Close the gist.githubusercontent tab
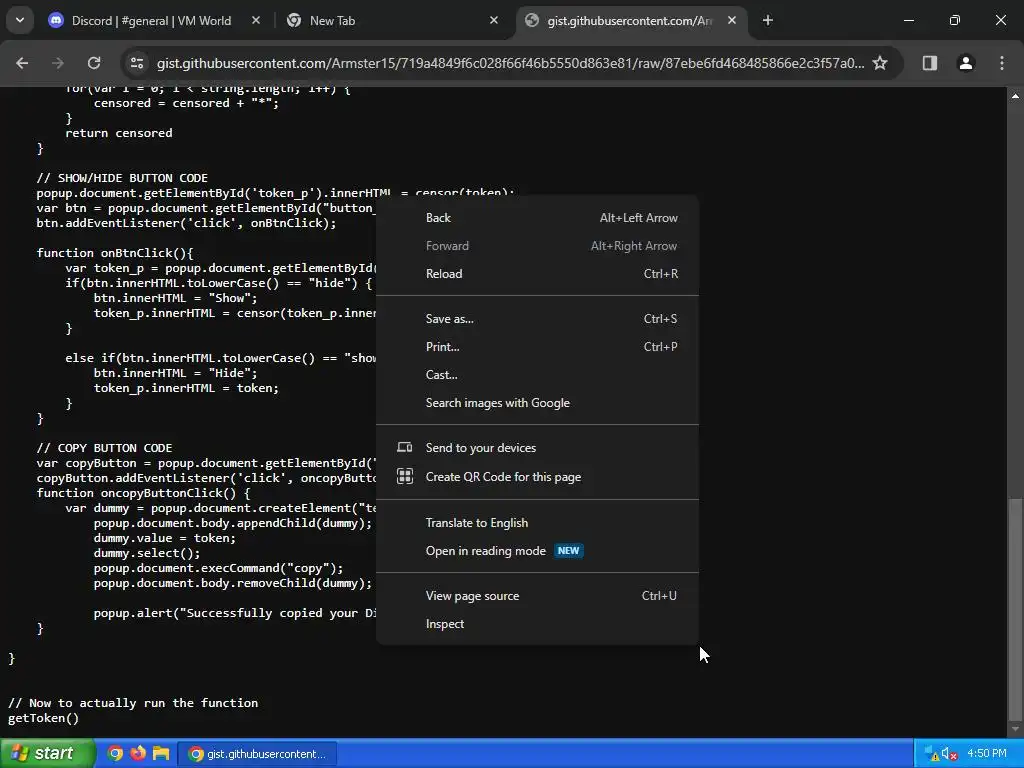 (732, 21)
